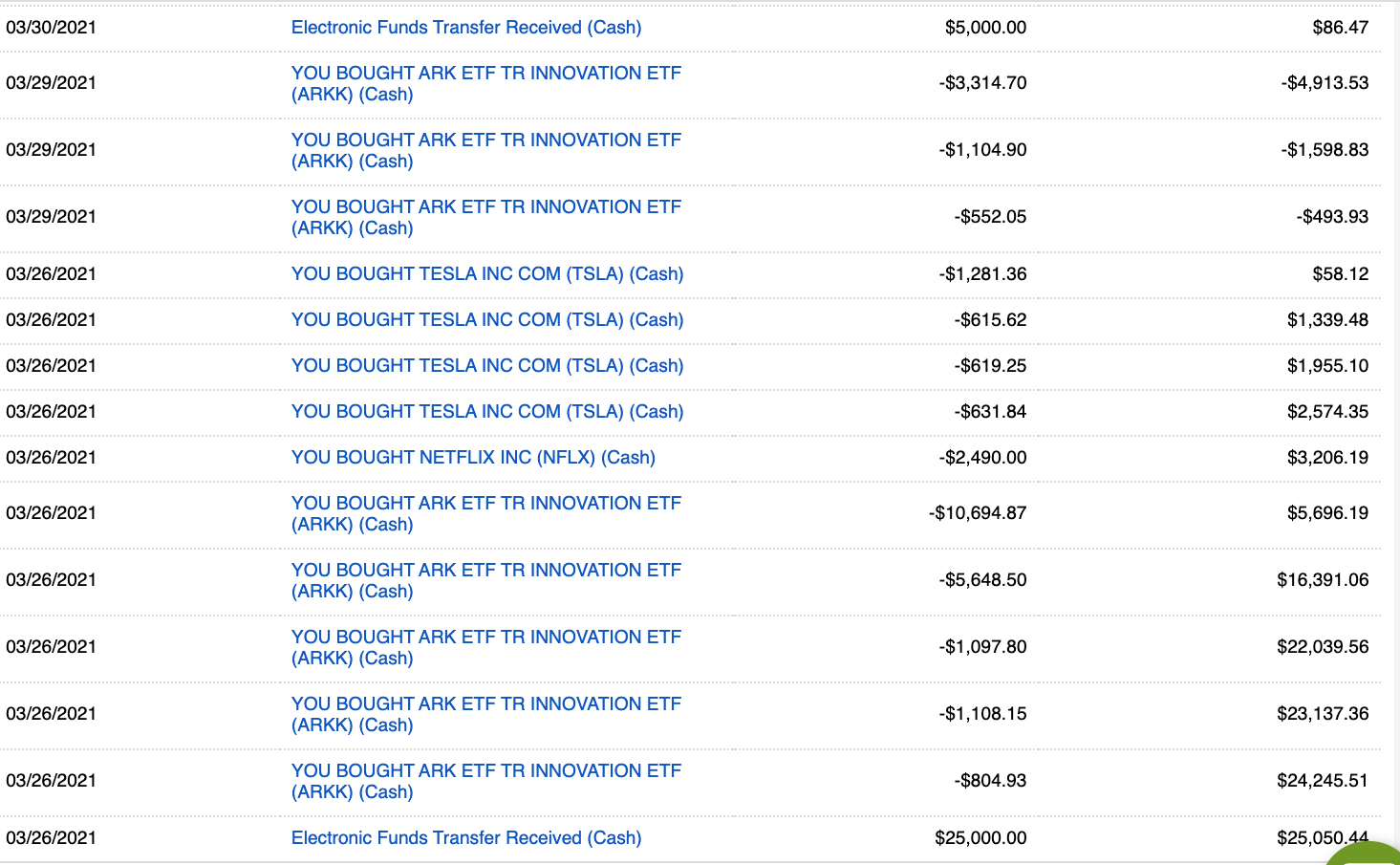This screenshot has width=1400, height=865.
Task: Open the TSLA purchase link for -$619.25
Action: click(x=487, y=366)
